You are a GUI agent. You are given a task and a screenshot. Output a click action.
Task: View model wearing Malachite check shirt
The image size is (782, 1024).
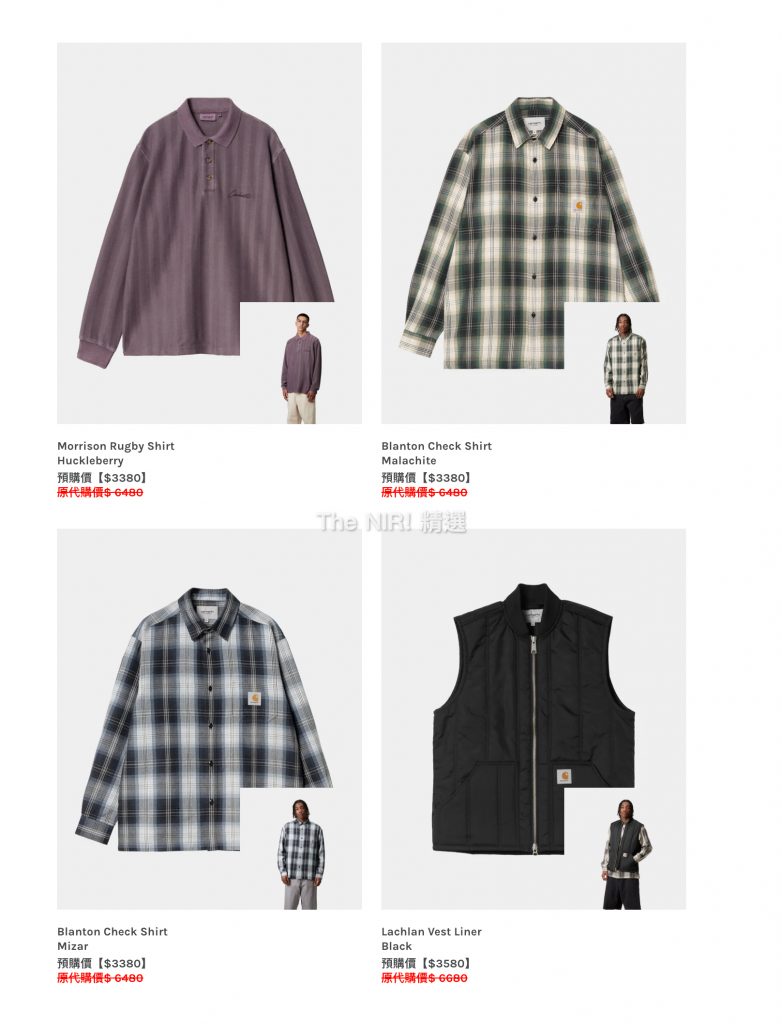(625, 369)
